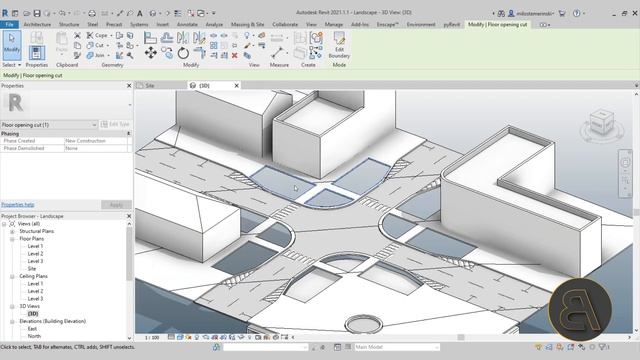Select the Offset tool

click(x=167, y=38)
